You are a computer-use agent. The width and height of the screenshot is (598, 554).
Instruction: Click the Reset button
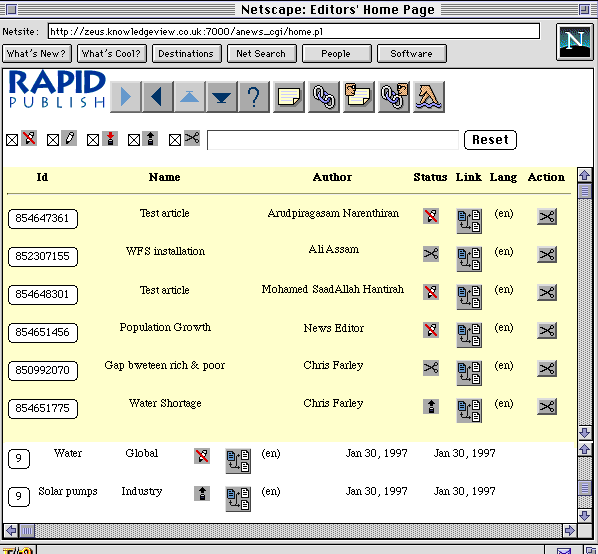pyautogui.click(x=490, y=140)
